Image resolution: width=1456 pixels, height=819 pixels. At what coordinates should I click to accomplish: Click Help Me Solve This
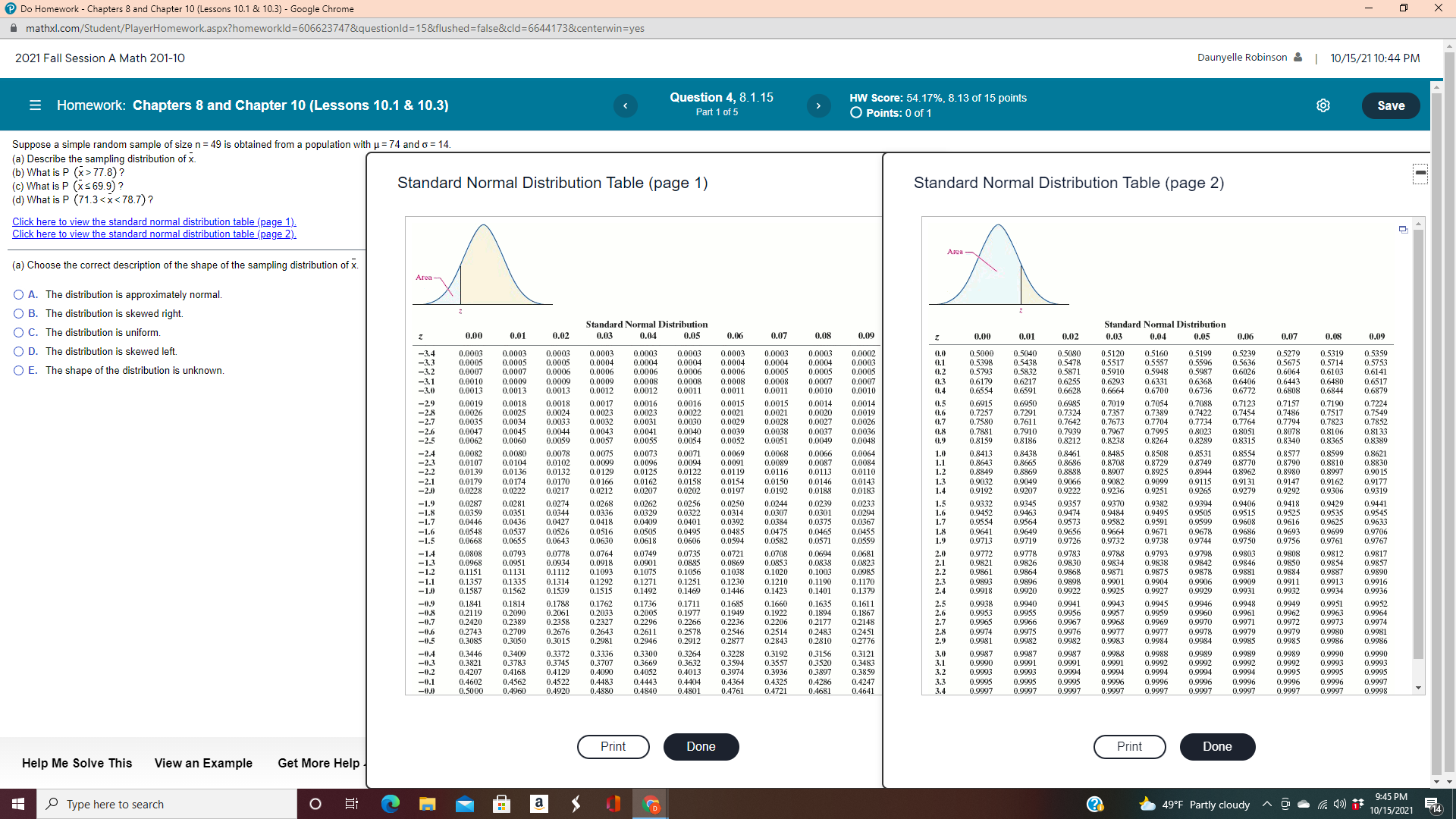coord(77,763)
